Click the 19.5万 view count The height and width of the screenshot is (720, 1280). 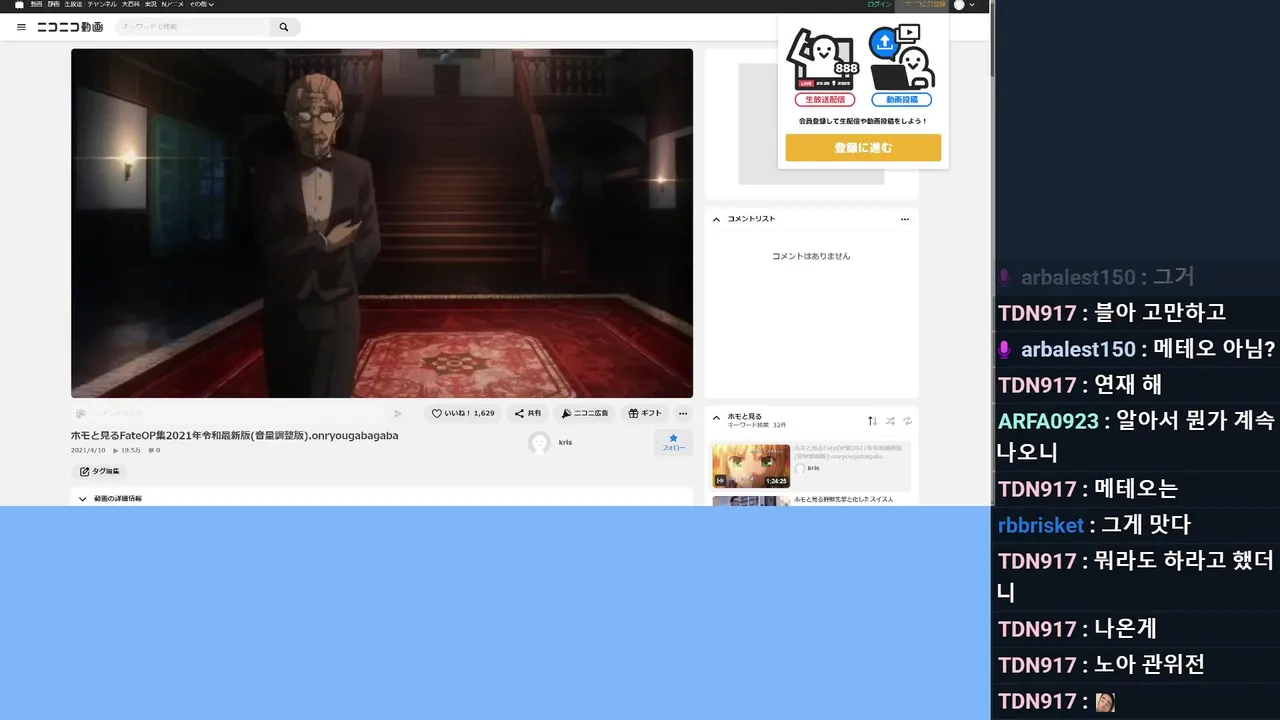[126, 450]
